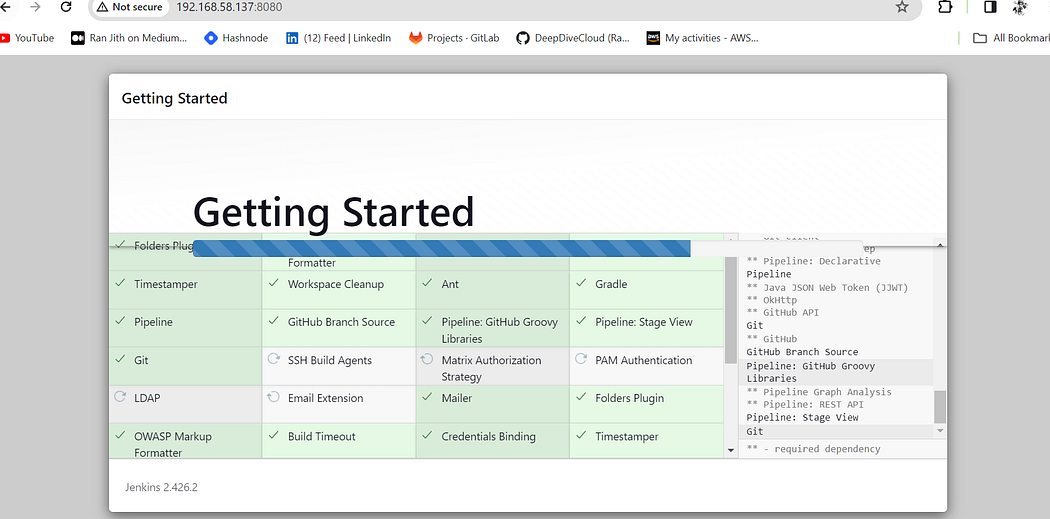Select the log entry ** Pipeline: Declarative
Viewport: 1050px width, 519px height.
(x=814, y=261)
